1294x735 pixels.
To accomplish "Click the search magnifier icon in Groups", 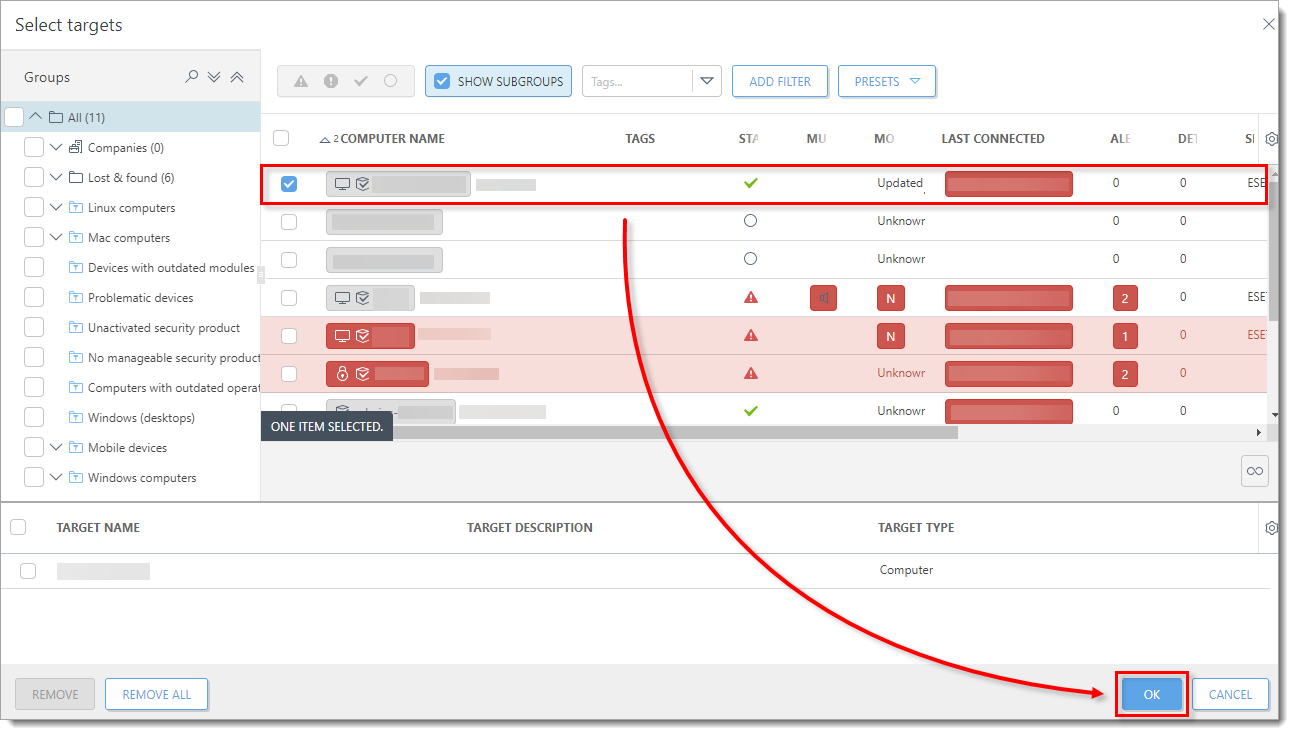I will click(192, 77).
